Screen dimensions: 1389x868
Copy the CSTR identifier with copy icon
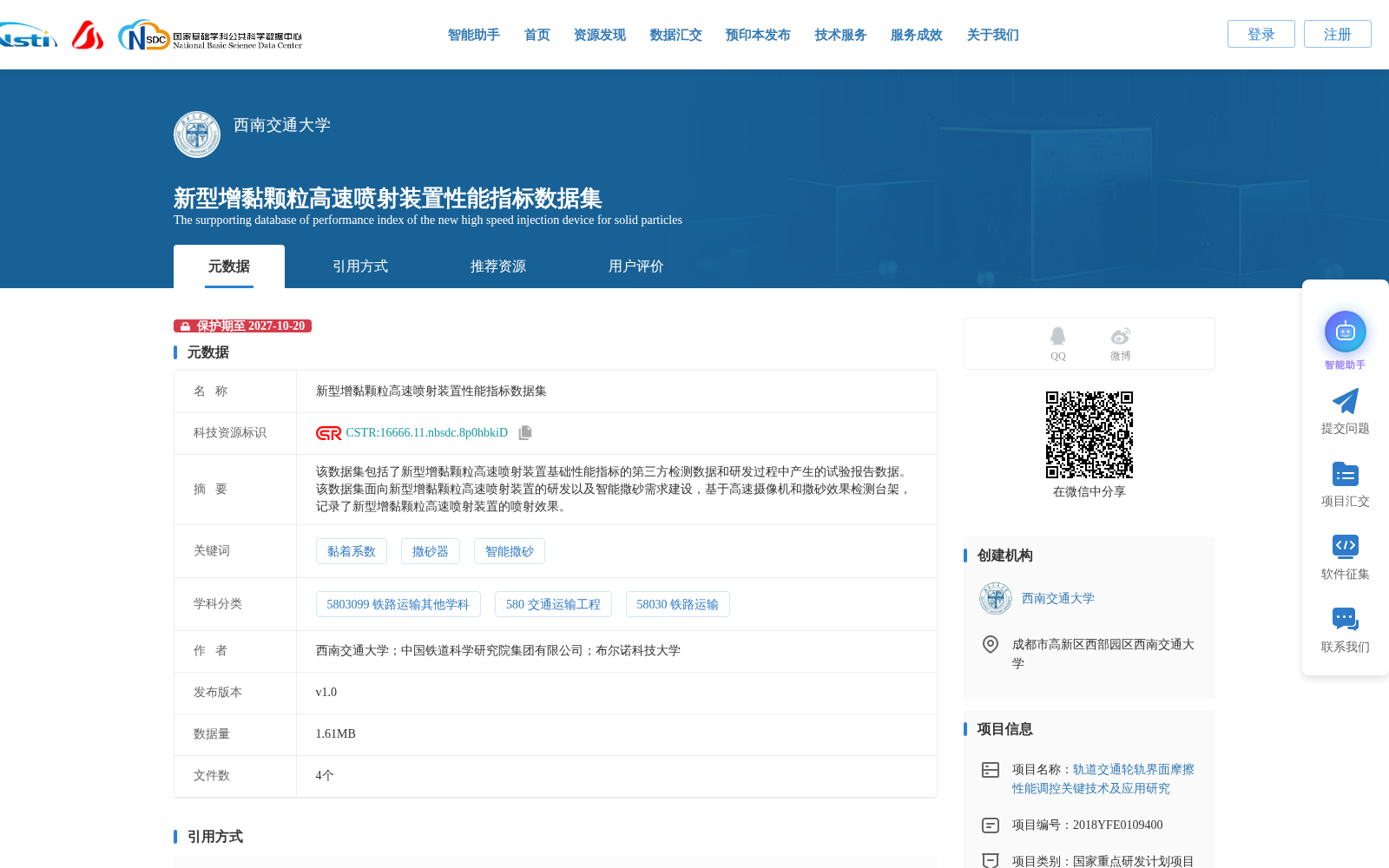(525, 433)
